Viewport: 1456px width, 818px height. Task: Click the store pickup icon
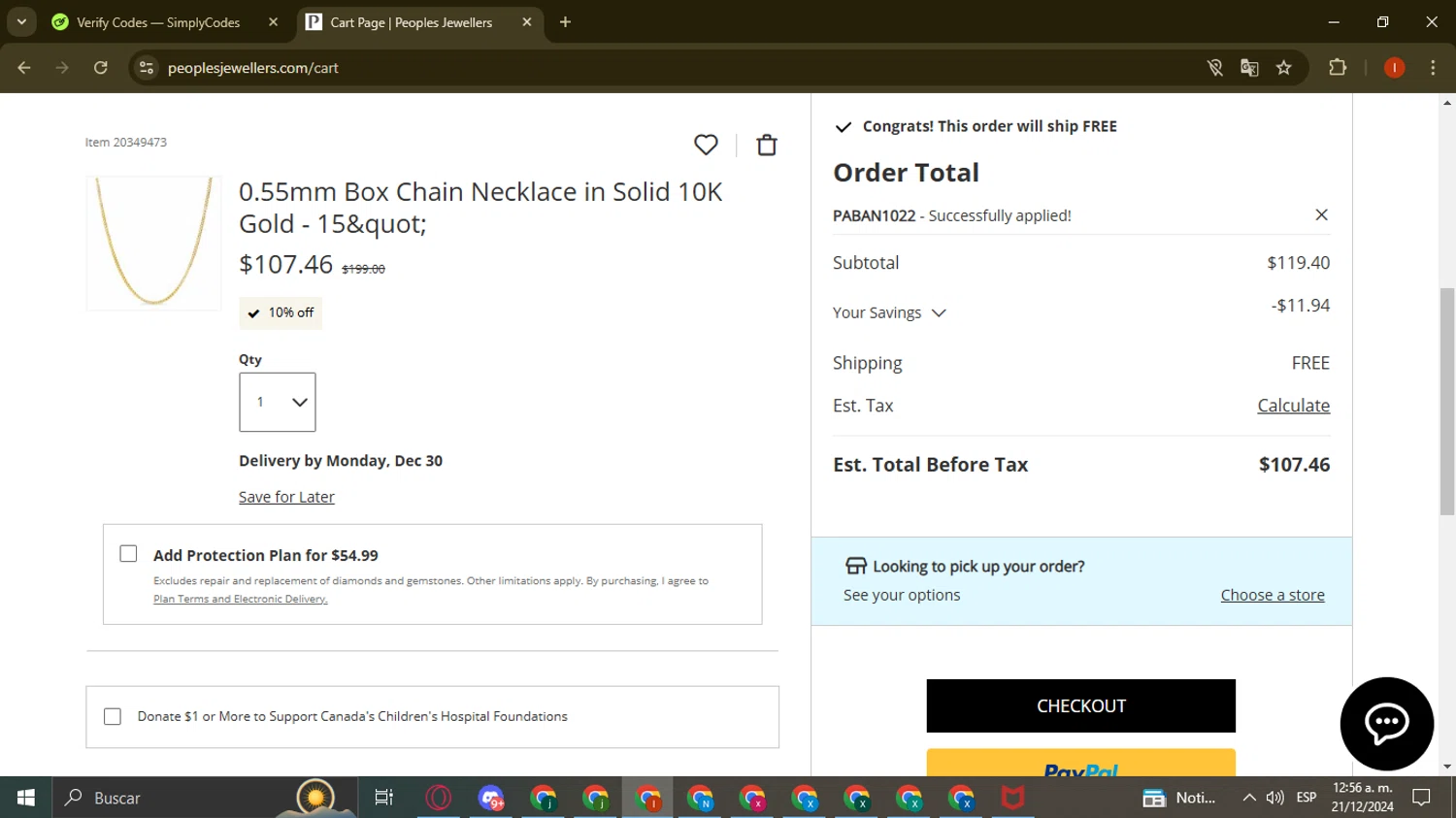coord(855,566)
